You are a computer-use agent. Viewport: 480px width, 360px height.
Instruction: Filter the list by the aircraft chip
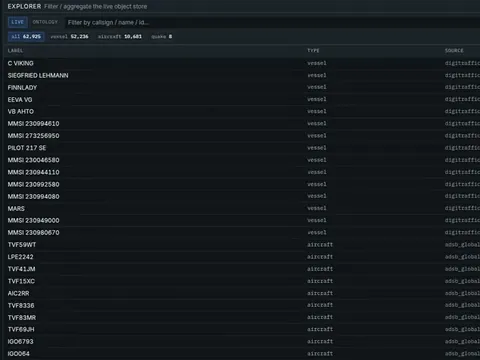[120, 37]
